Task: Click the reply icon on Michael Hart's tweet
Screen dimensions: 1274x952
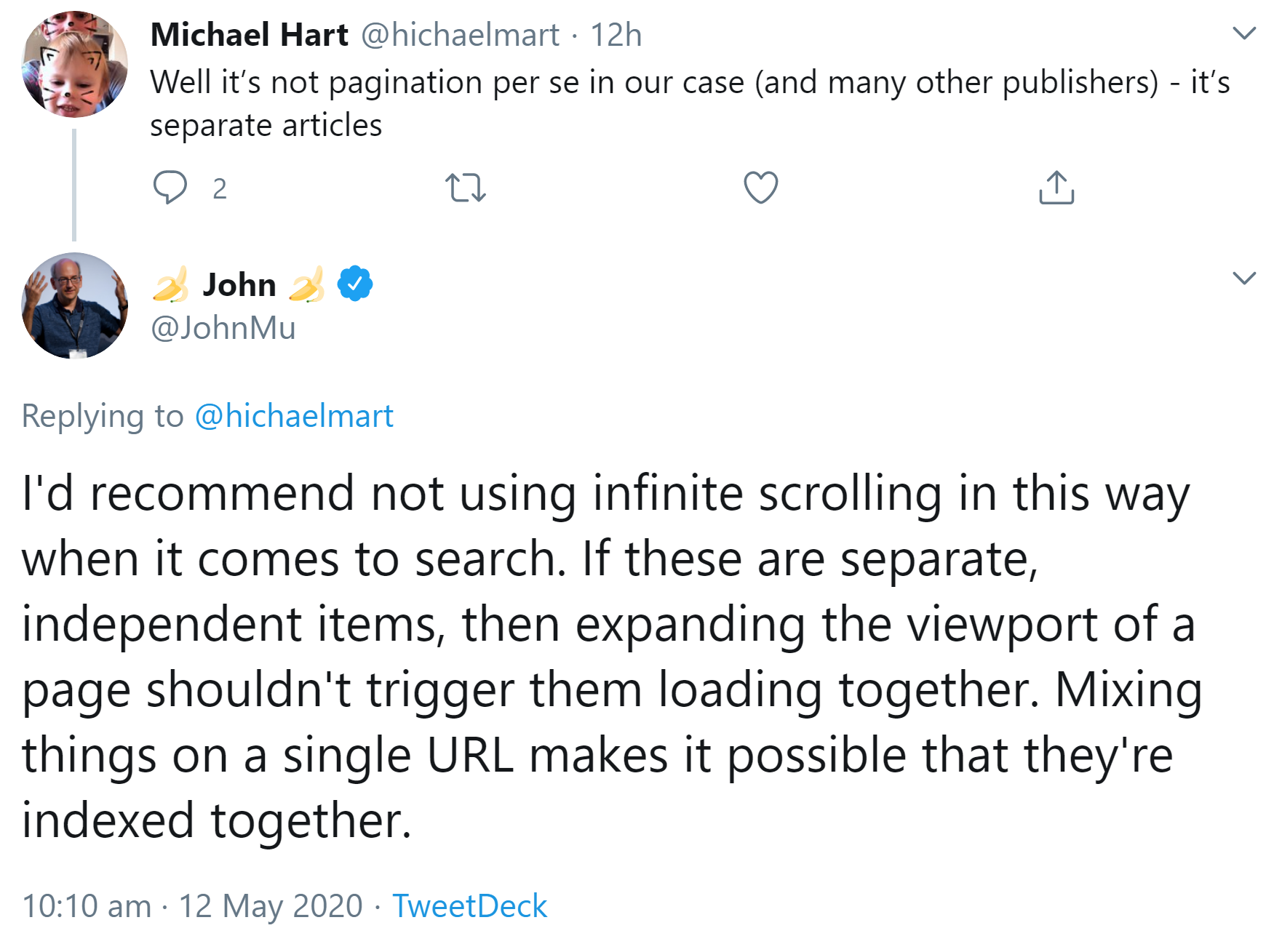Action: point(170,188)
